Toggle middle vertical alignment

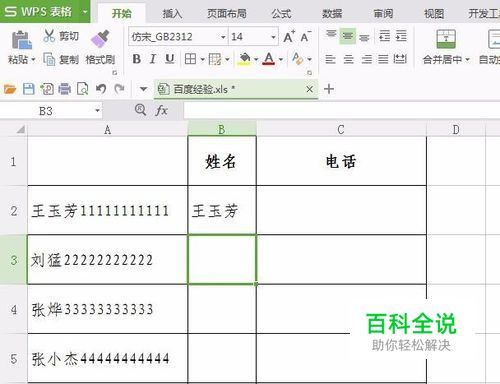point(348,36)
